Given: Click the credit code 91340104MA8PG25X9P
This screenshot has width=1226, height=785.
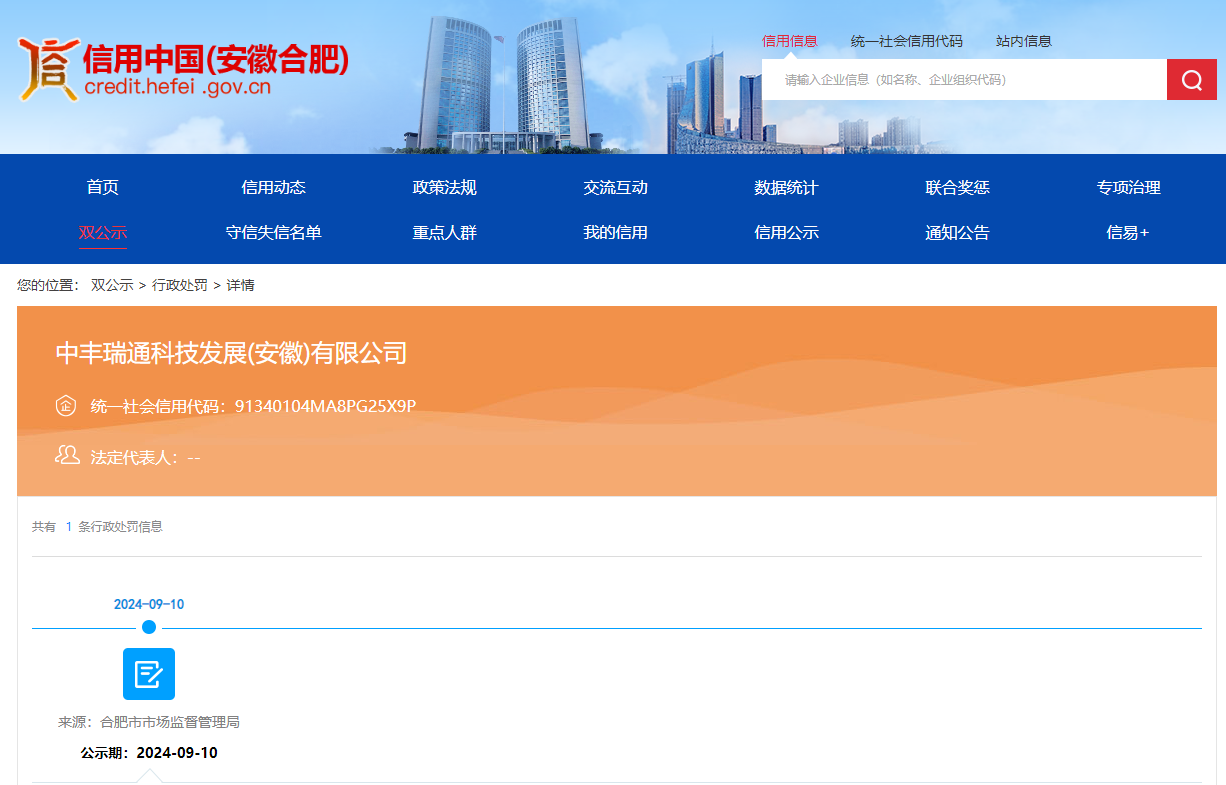Looking at the screenshot, I should pyautogui.click(x=325, y=406).
